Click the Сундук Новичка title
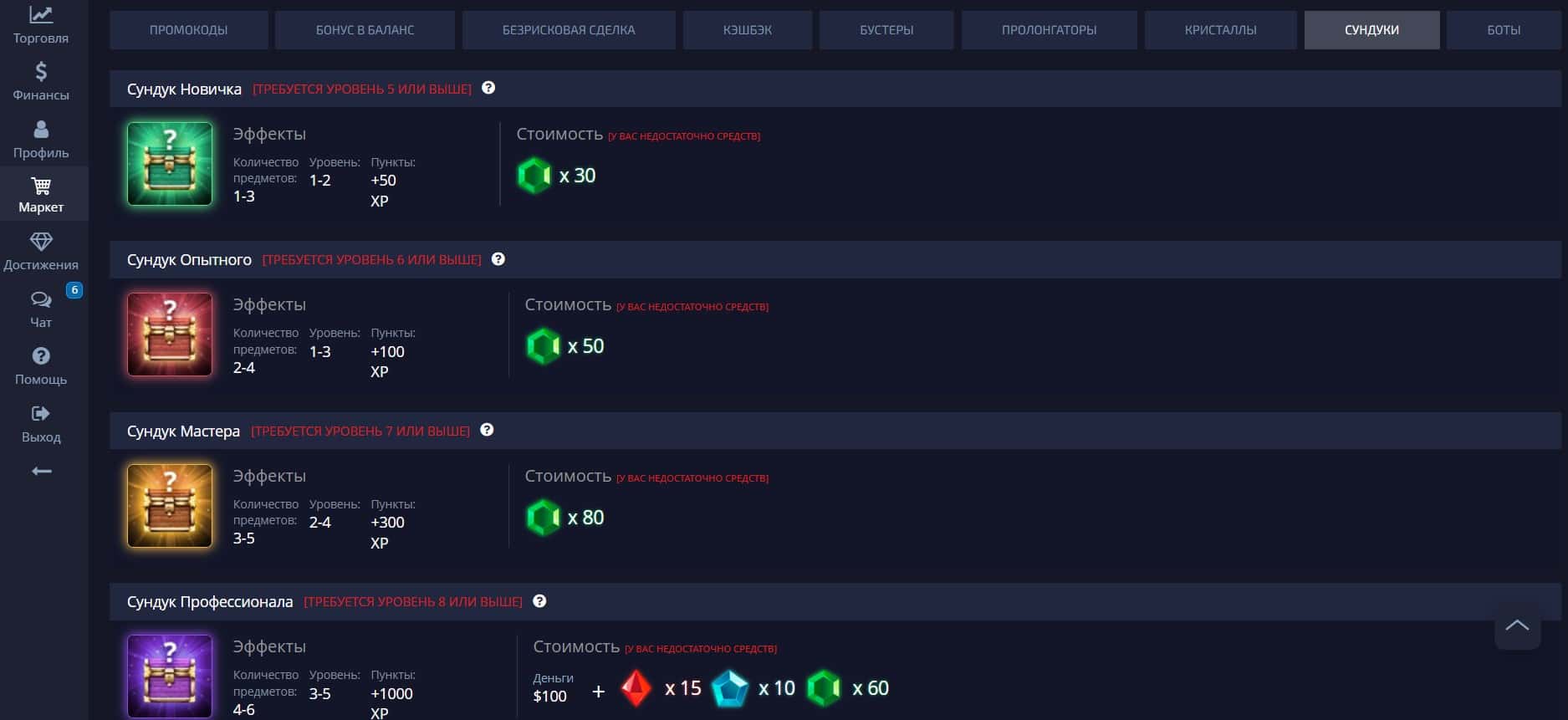 pyautogui.click(x=184, y=89)
